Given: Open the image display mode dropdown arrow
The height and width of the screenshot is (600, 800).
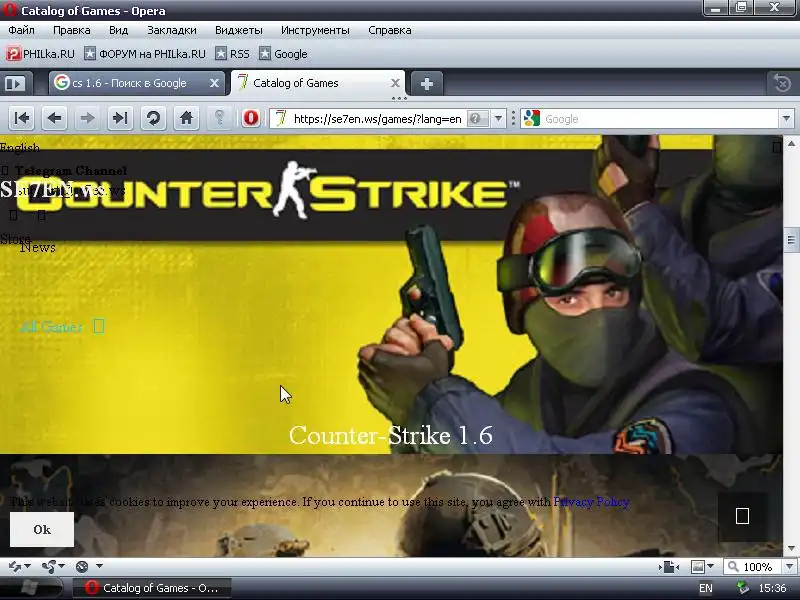Looking at the screenshot, I should point(710,567).
